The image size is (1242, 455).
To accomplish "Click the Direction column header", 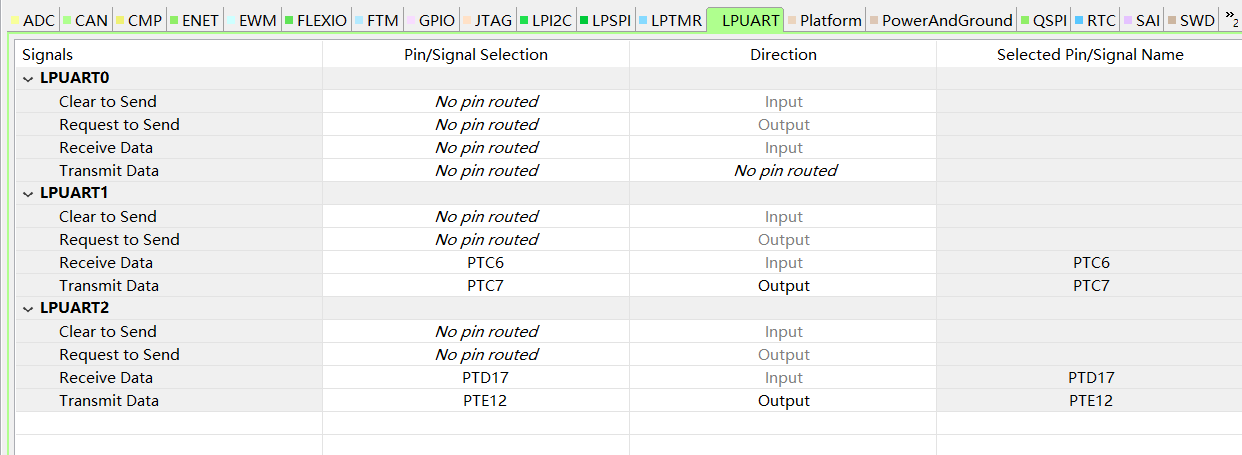I will point(783,55).
